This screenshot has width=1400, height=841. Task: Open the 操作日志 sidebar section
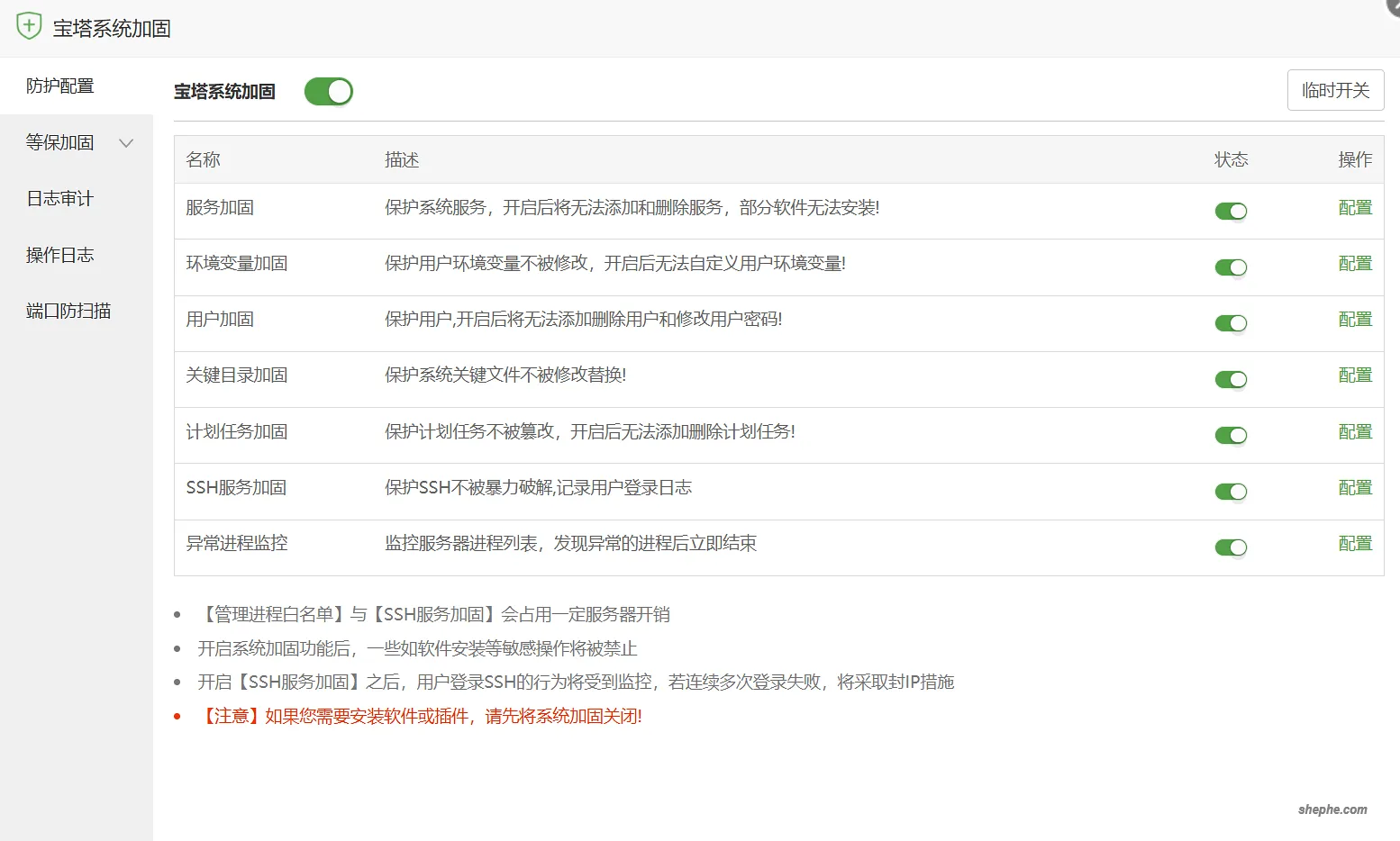click(60, 256)
